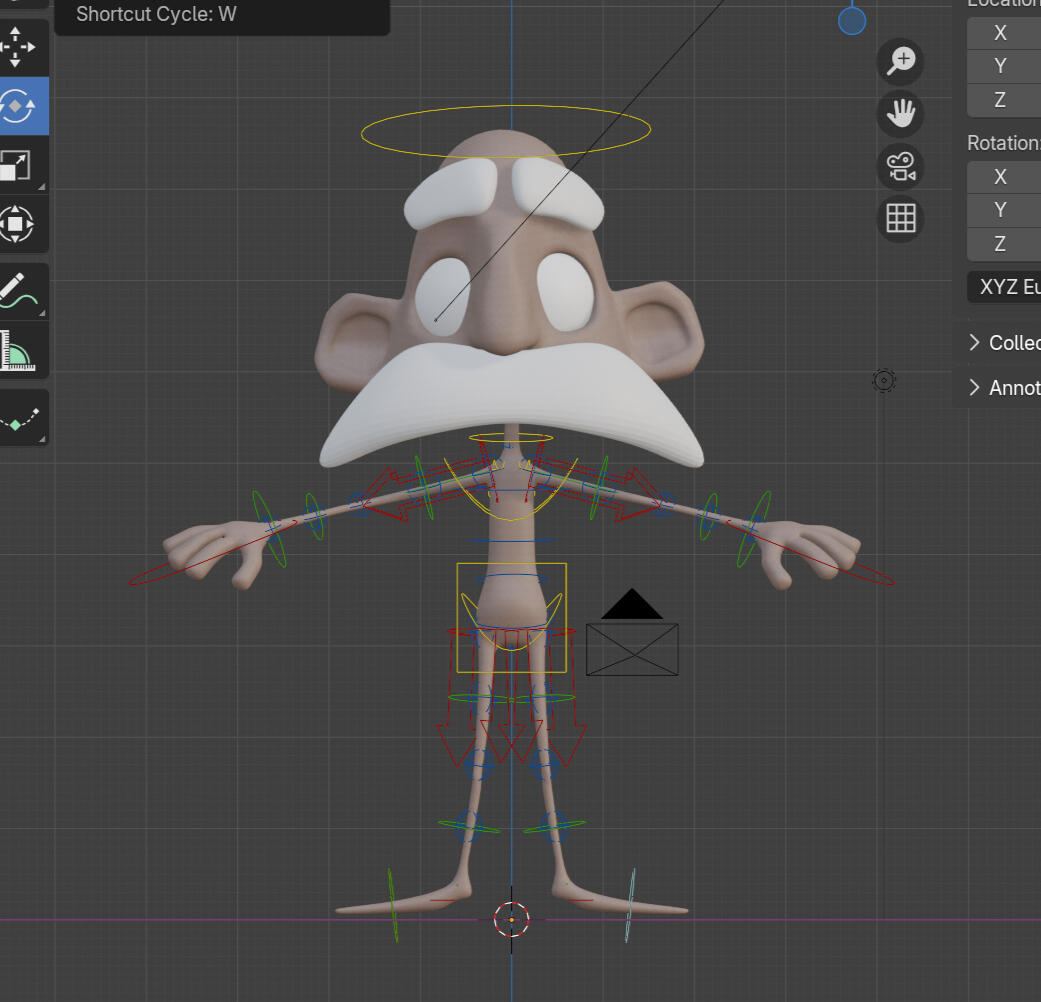Click the Rotation Y field
The width and height of the screenshot is (1041, 1002).
coord(1004,210)
